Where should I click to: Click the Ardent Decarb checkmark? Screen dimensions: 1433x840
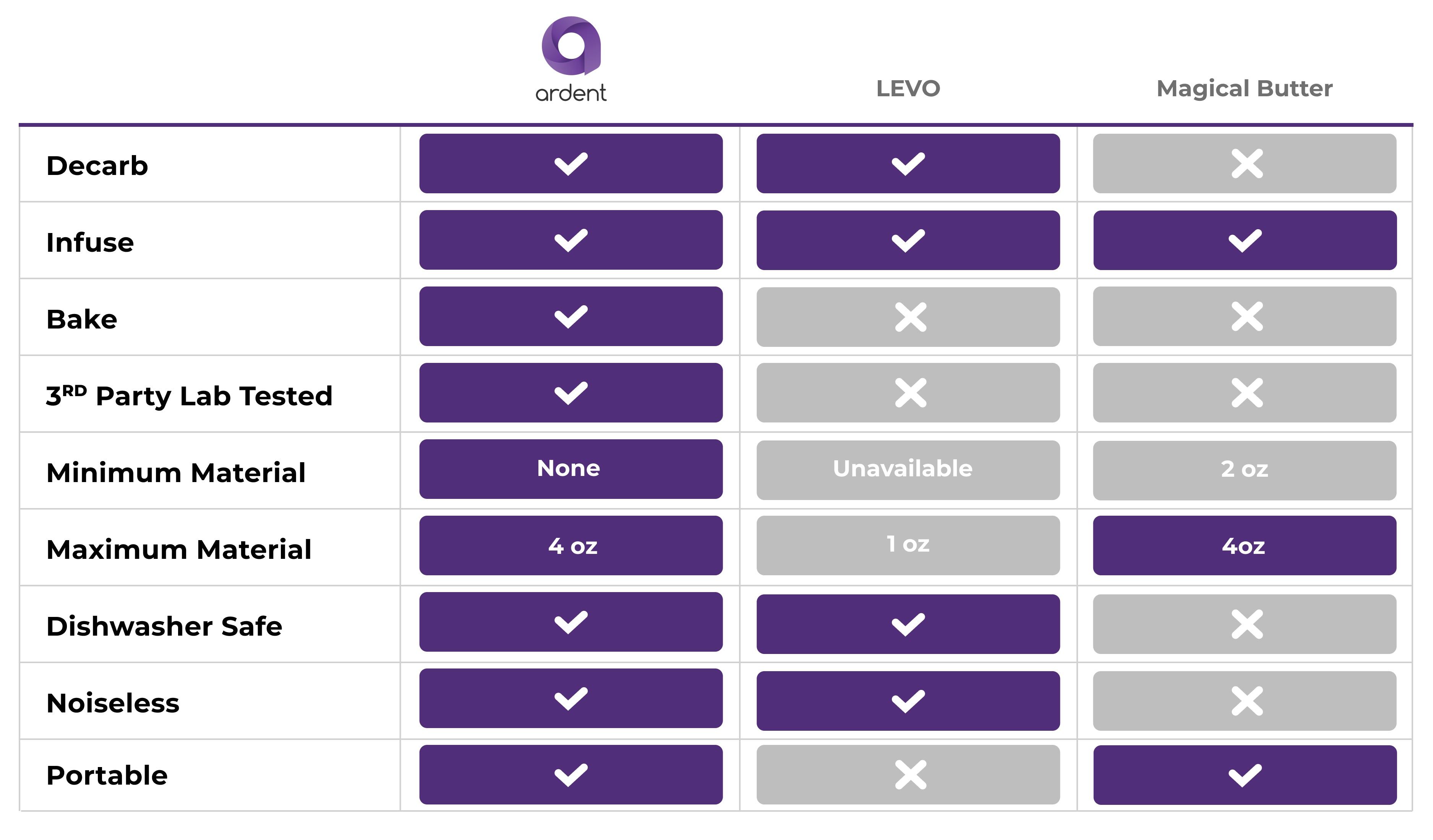tap(571, 163)
